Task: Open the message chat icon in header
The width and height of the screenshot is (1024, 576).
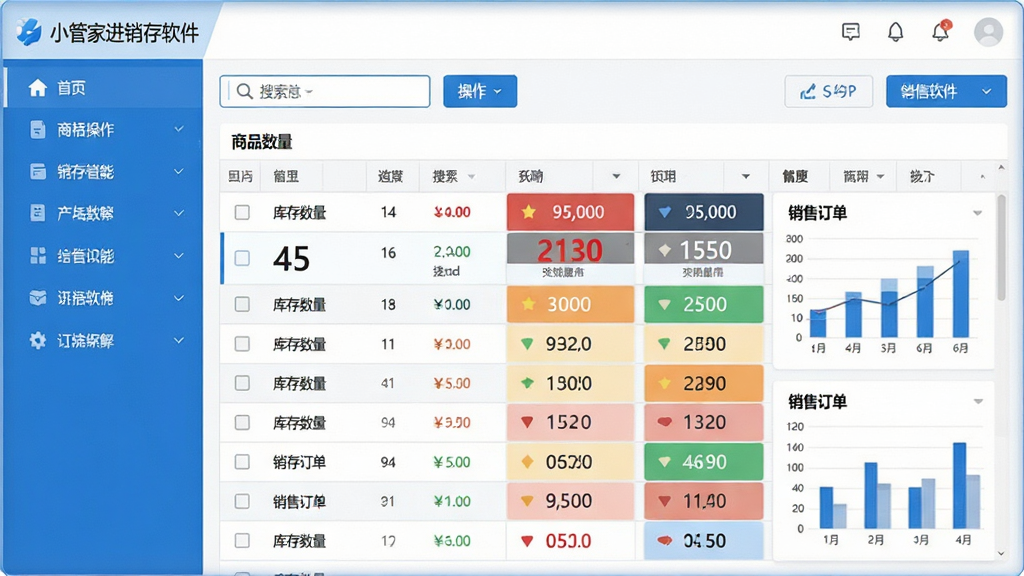Action: (x=850, y=31)
